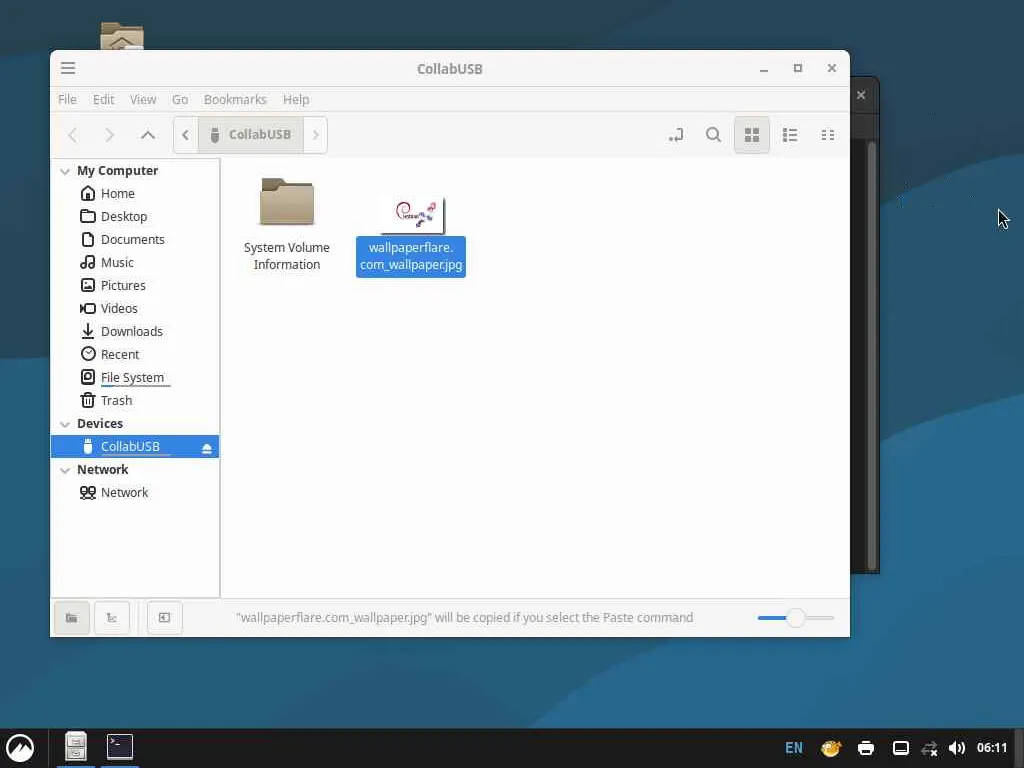Switch to list view
The image size is (1024, 768).
[x=790, y=135]
